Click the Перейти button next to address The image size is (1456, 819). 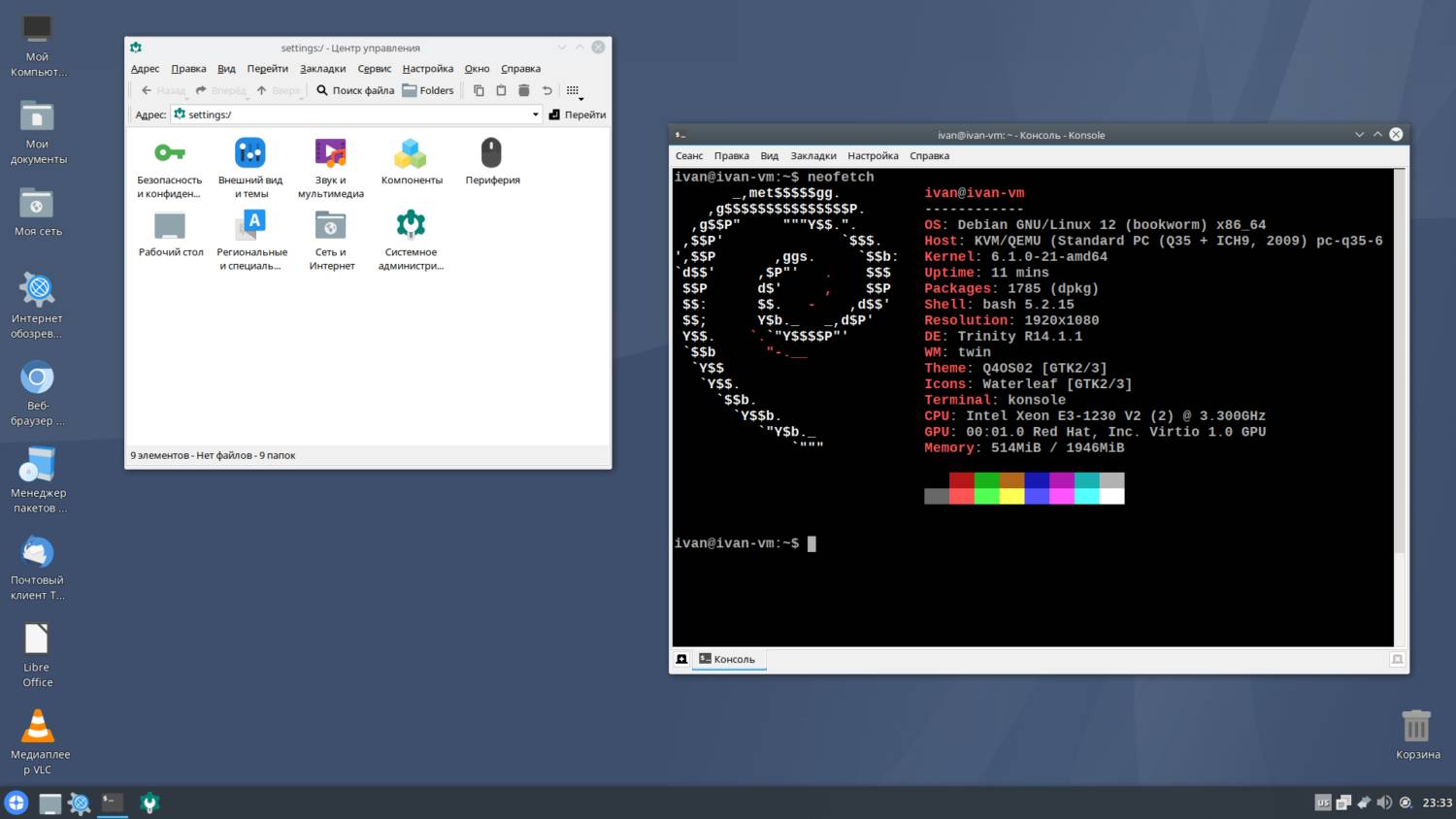[x=578, y=115]
